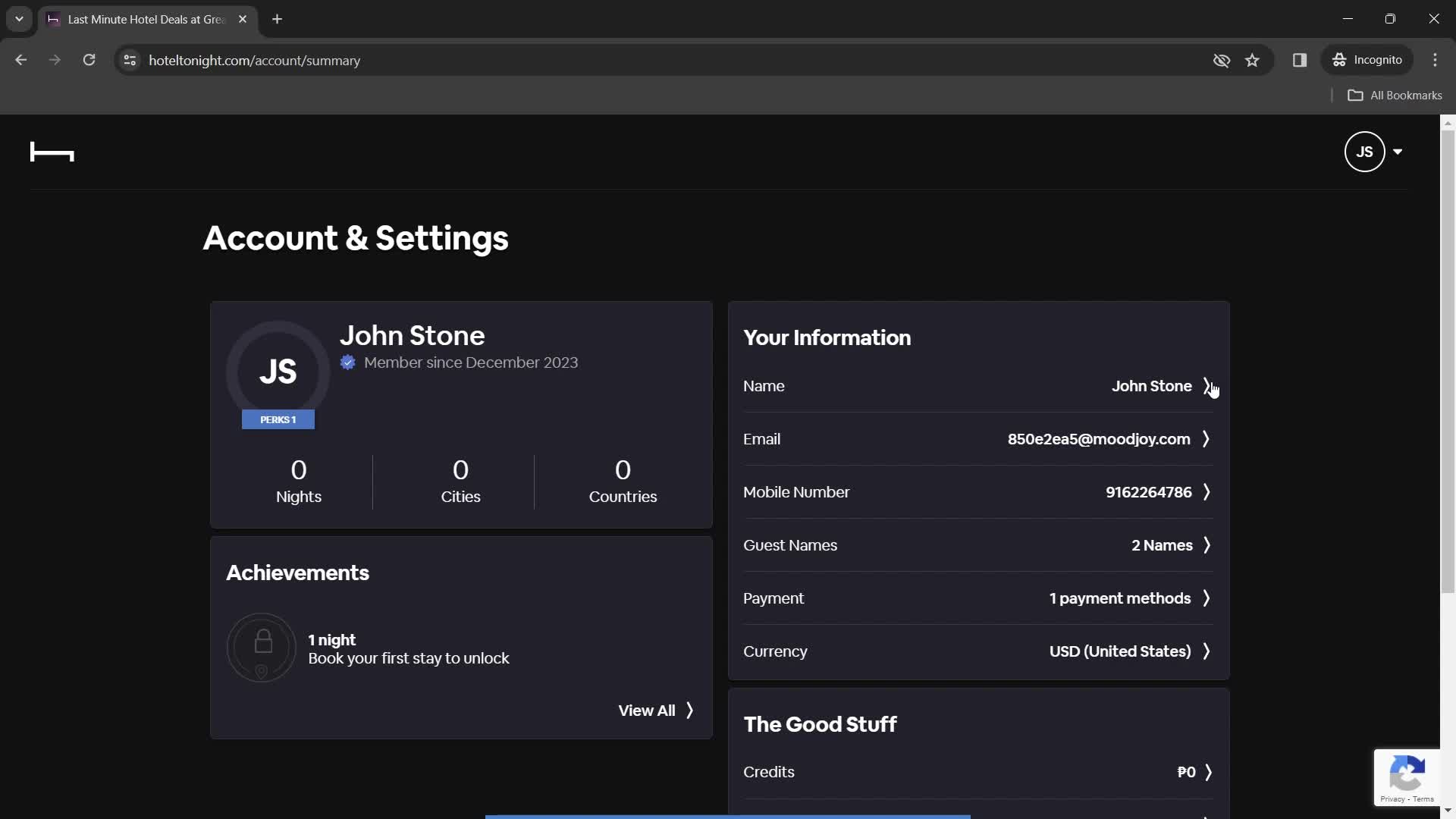Open the HotelTonight home logo
This screenshot has width=1456, height=819.
coord(52,150)
